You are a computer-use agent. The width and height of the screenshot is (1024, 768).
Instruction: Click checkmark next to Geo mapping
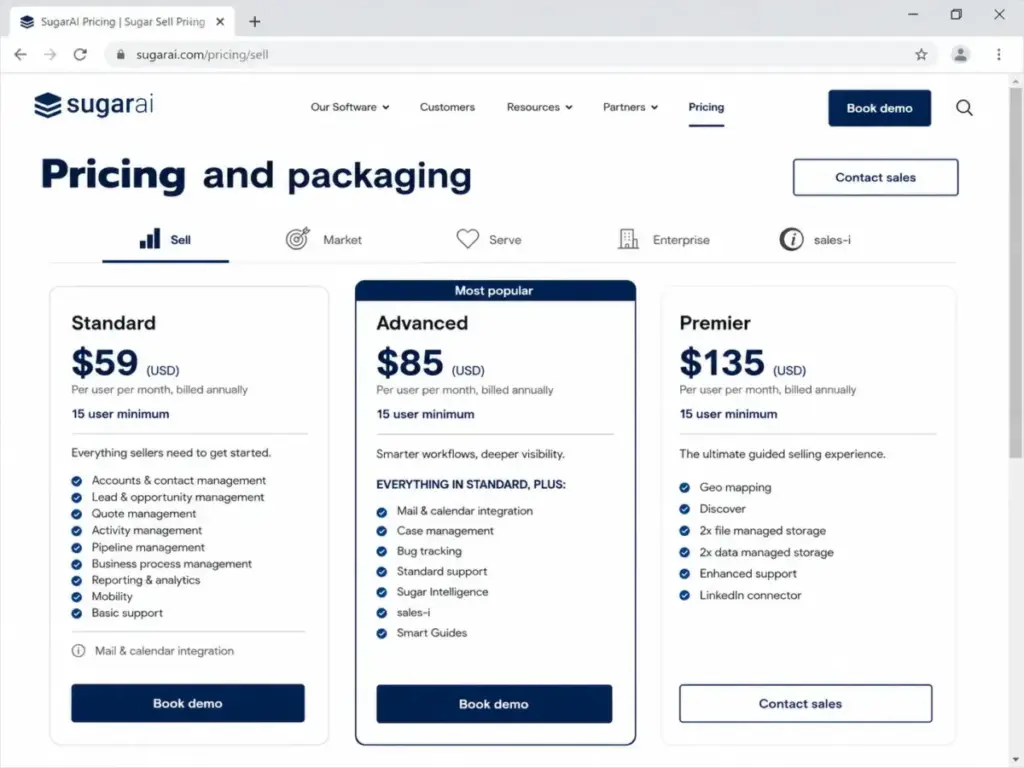(x=684, y=488)
